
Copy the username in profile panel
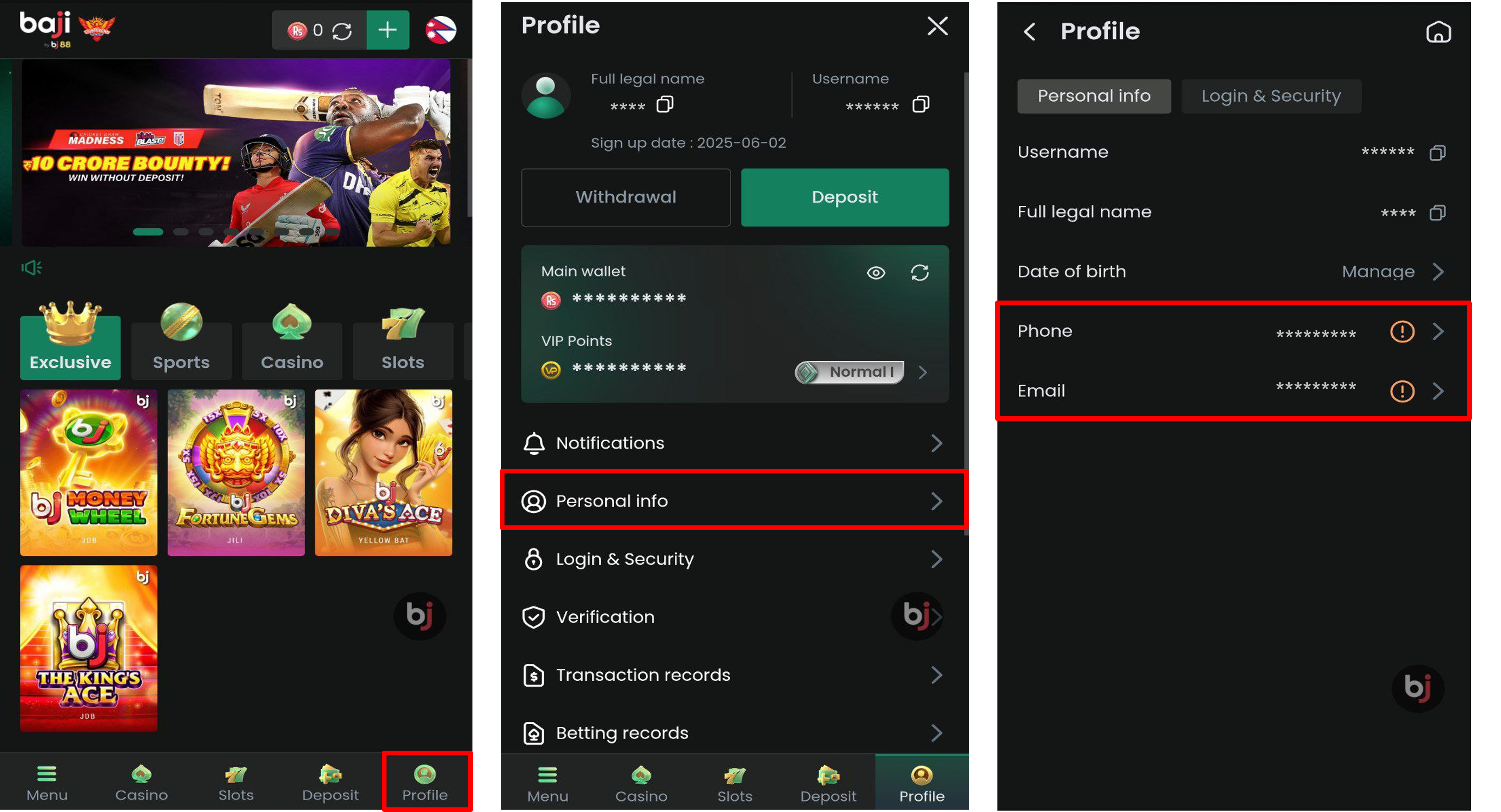[x=921, y=104]
